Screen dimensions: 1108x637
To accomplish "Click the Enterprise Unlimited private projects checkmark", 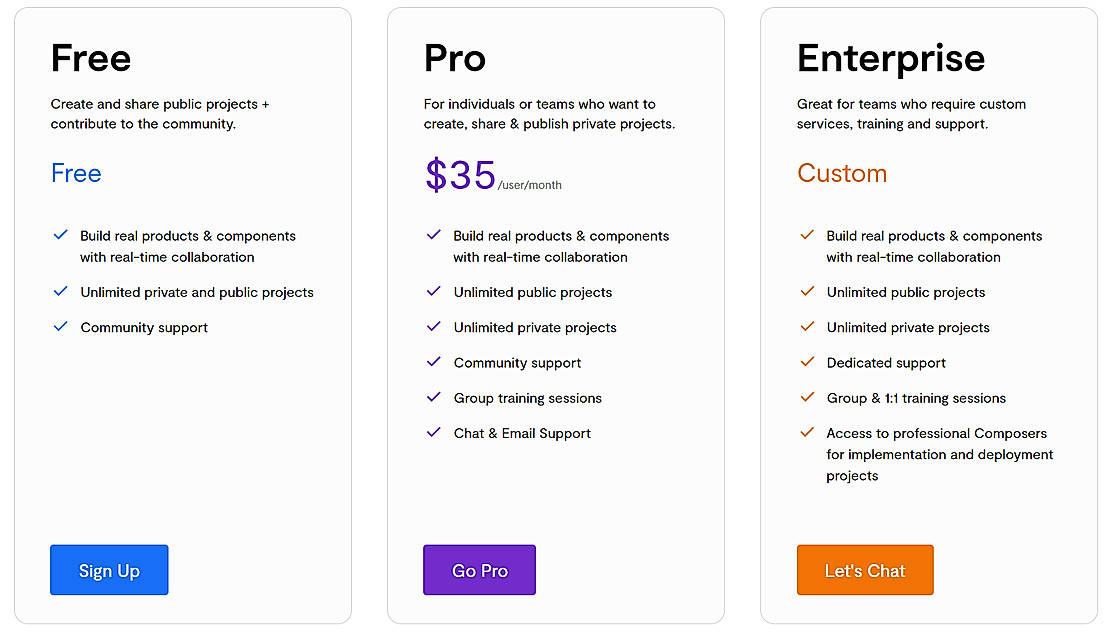I will point(807,326).
